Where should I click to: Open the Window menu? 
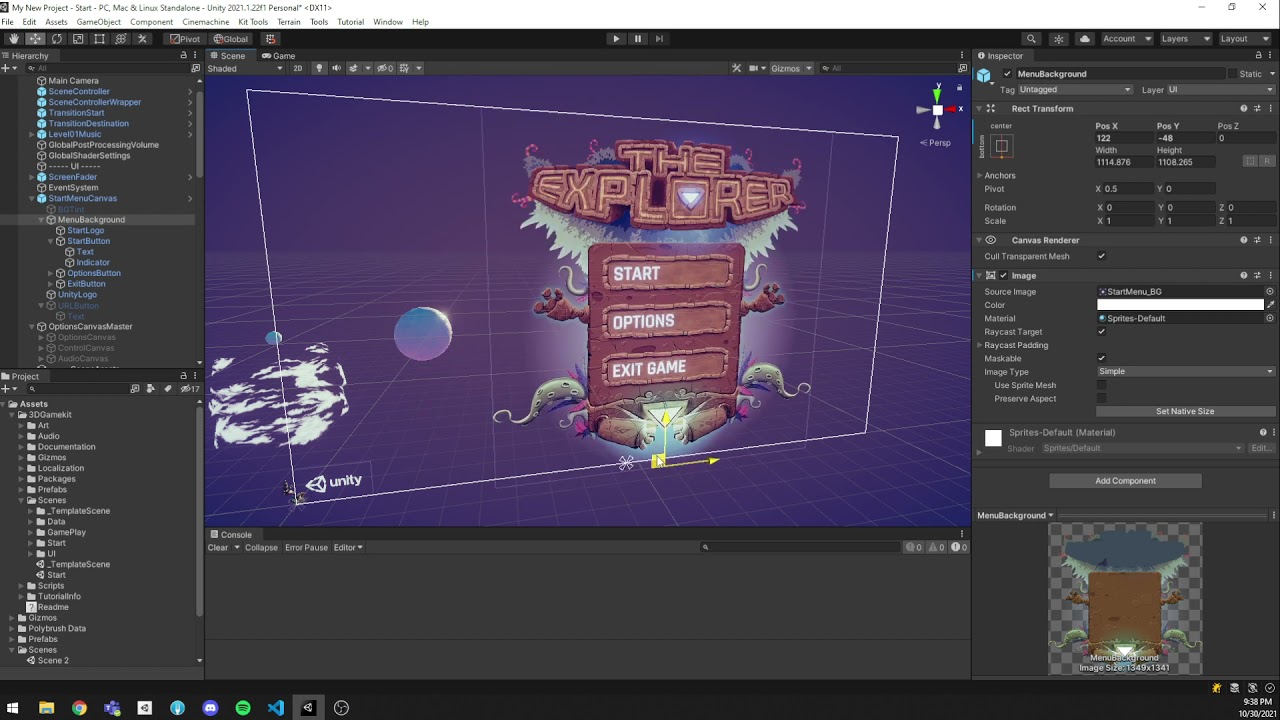[388, 22]
